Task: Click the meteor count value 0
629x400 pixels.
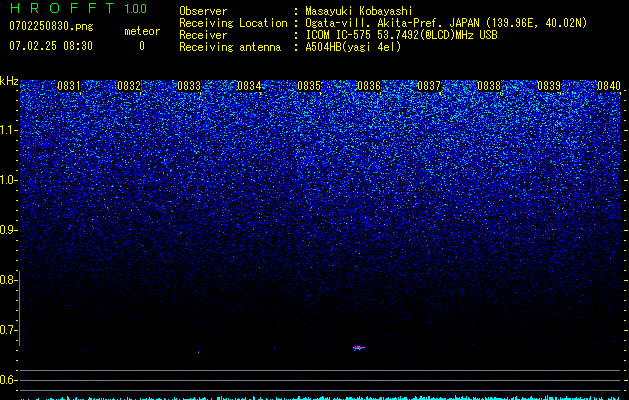Action: click(142, 46)
